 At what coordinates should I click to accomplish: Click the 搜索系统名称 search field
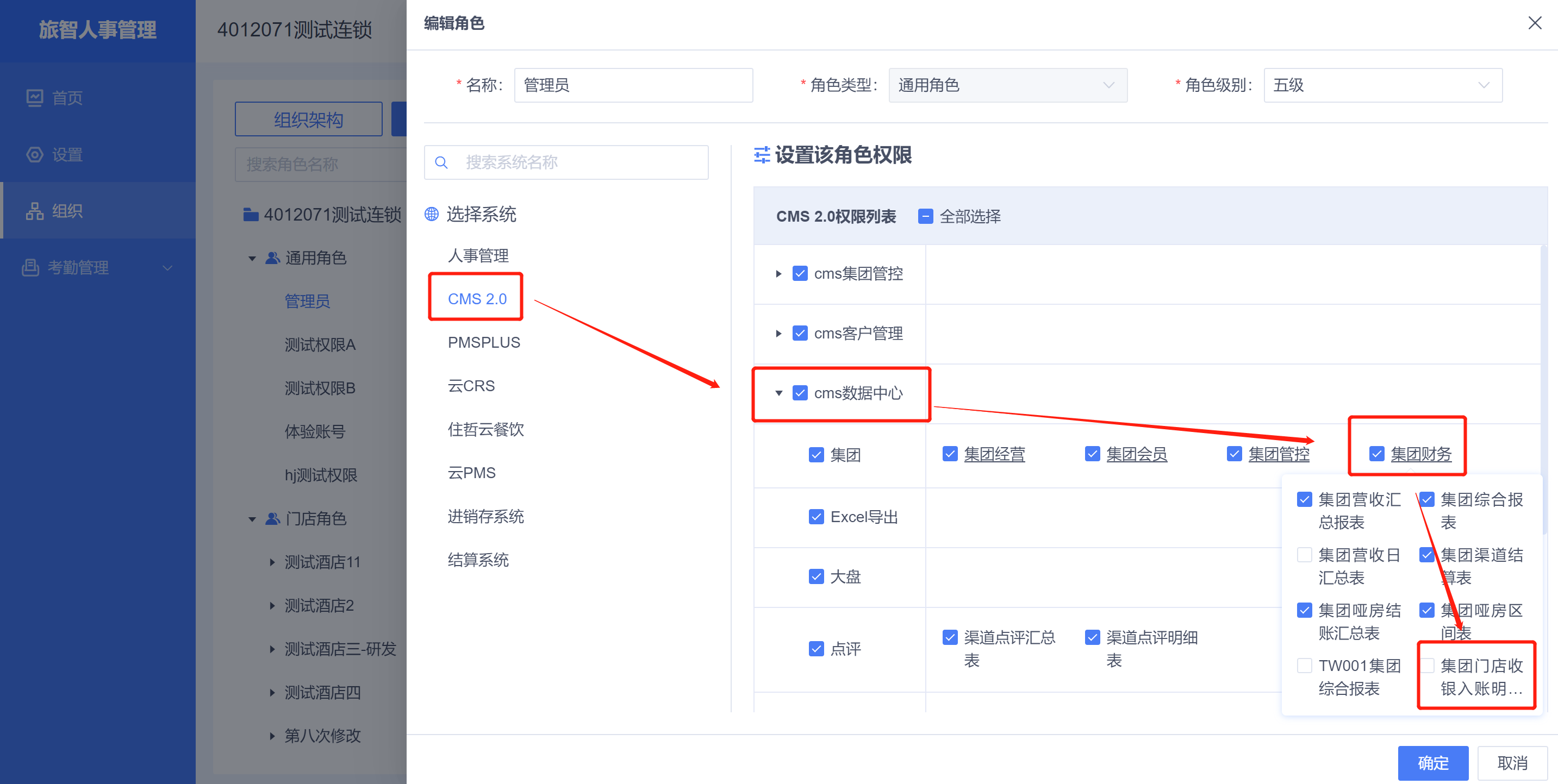566,162
